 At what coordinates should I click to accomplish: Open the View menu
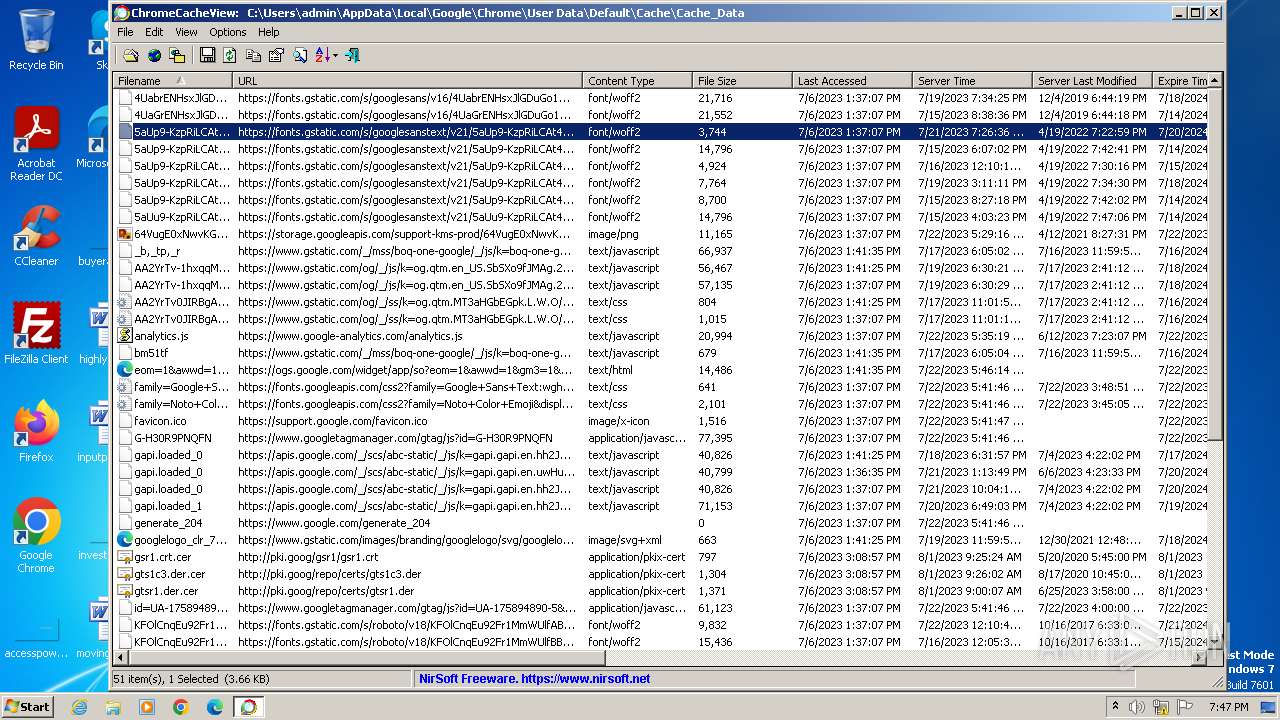tap(186, 32)
